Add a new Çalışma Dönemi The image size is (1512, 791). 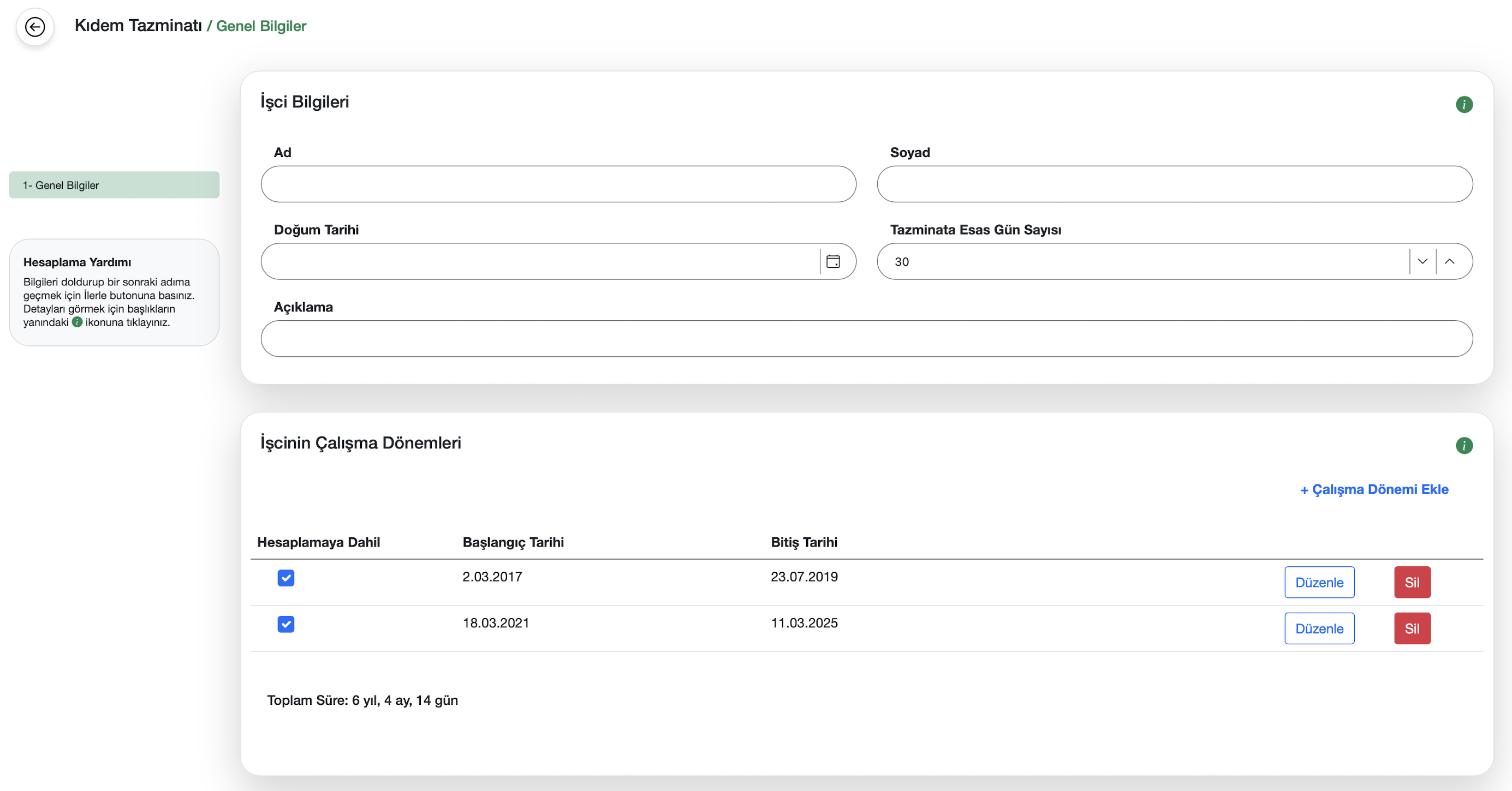tap(1374, 489)
